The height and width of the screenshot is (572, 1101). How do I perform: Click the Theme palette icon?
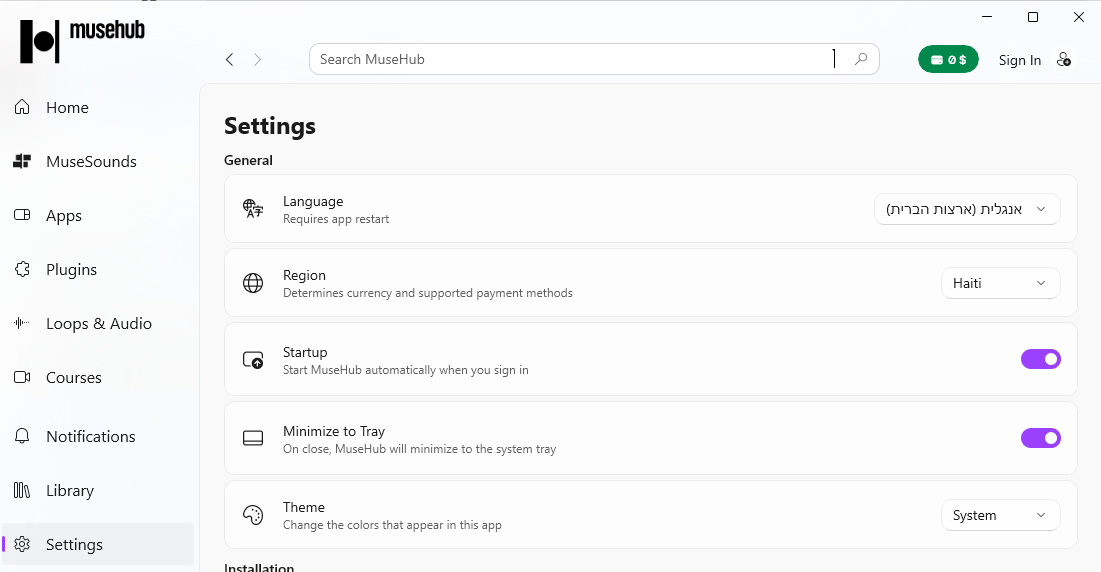click(x=253, y=515)
